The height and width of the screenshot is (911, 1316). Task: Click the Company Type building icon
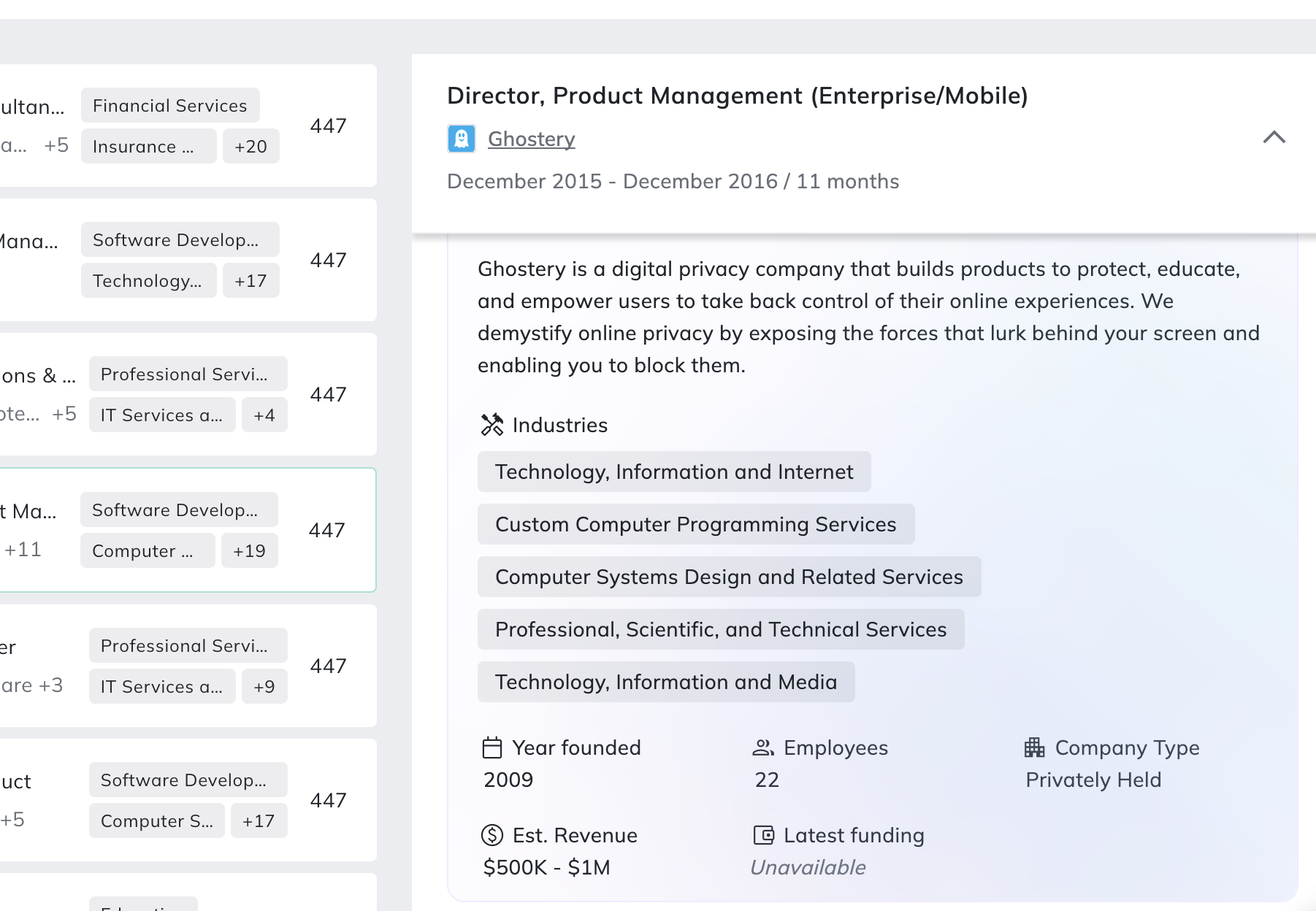(x=1035, y=747)
